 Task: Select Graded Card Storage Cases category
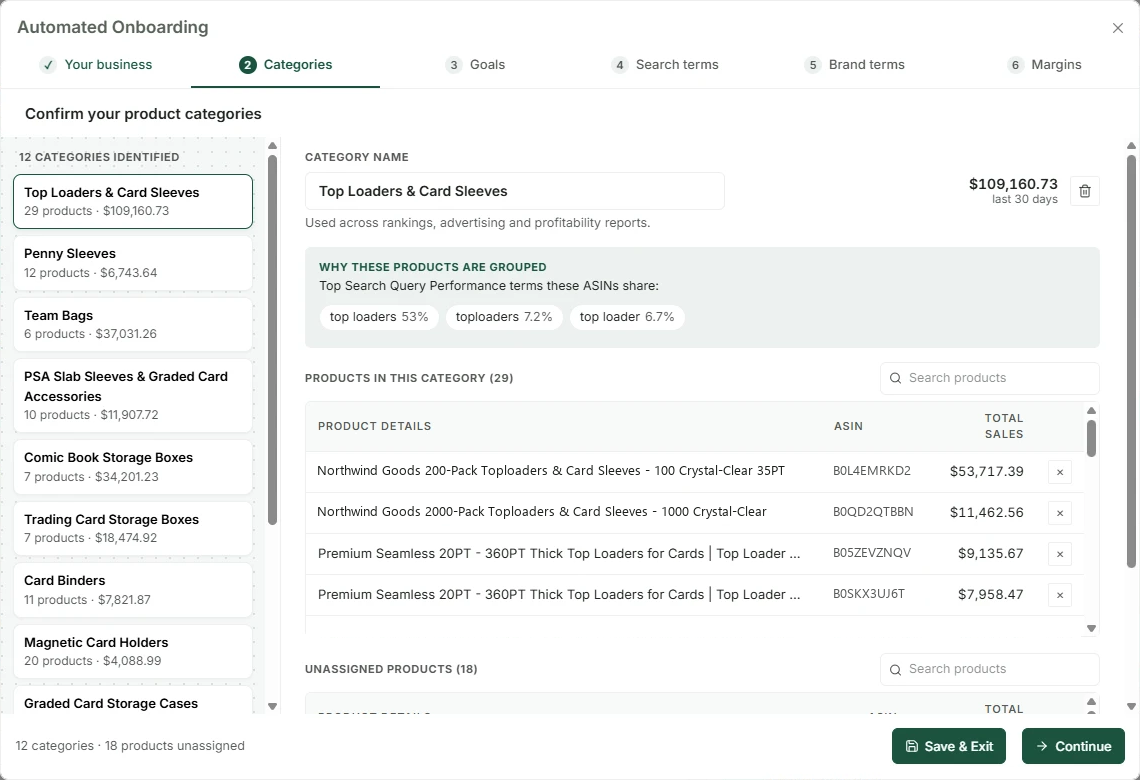[133, 700]
